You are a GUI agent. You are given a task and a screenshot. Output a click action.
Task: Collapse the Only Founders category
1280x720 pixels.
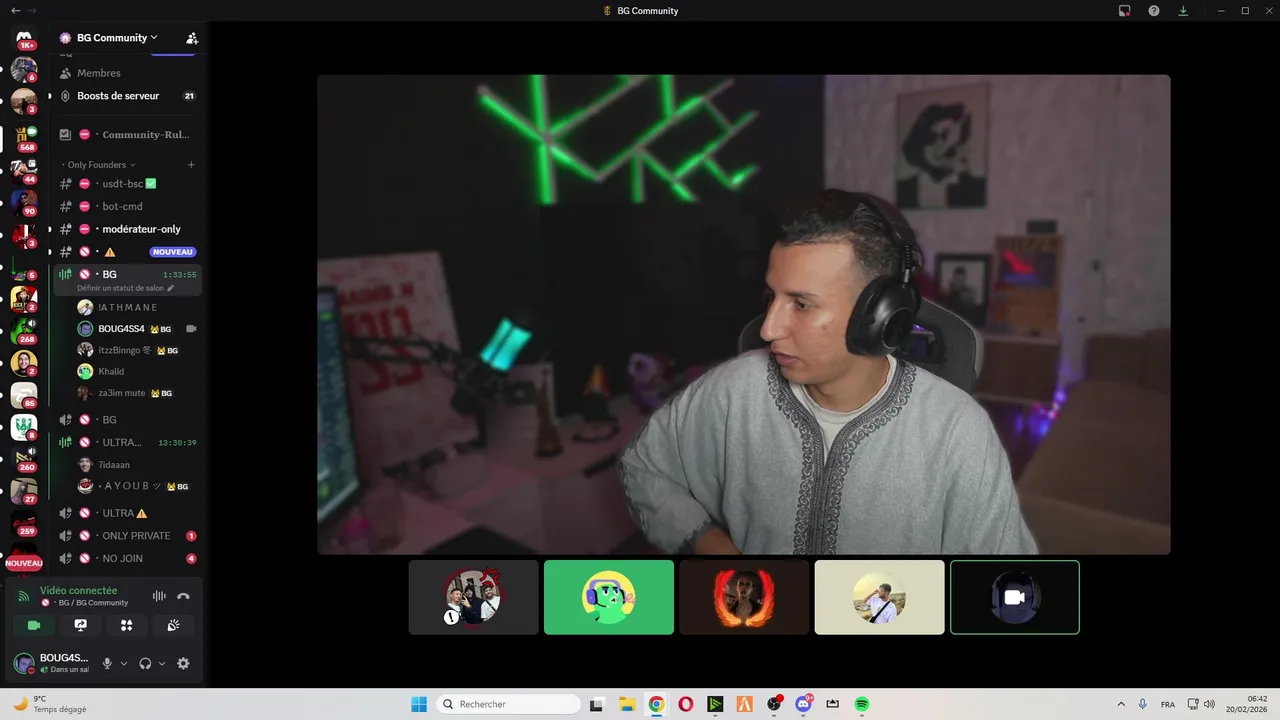[x=99, y=164]
